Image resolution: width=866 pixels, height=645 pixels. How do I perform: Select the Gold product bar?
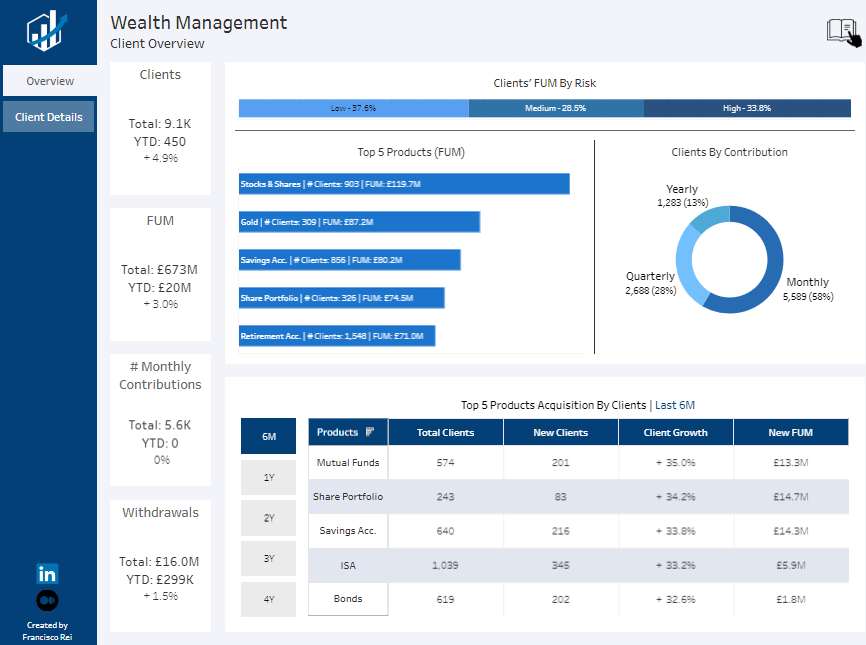point(359,222)
